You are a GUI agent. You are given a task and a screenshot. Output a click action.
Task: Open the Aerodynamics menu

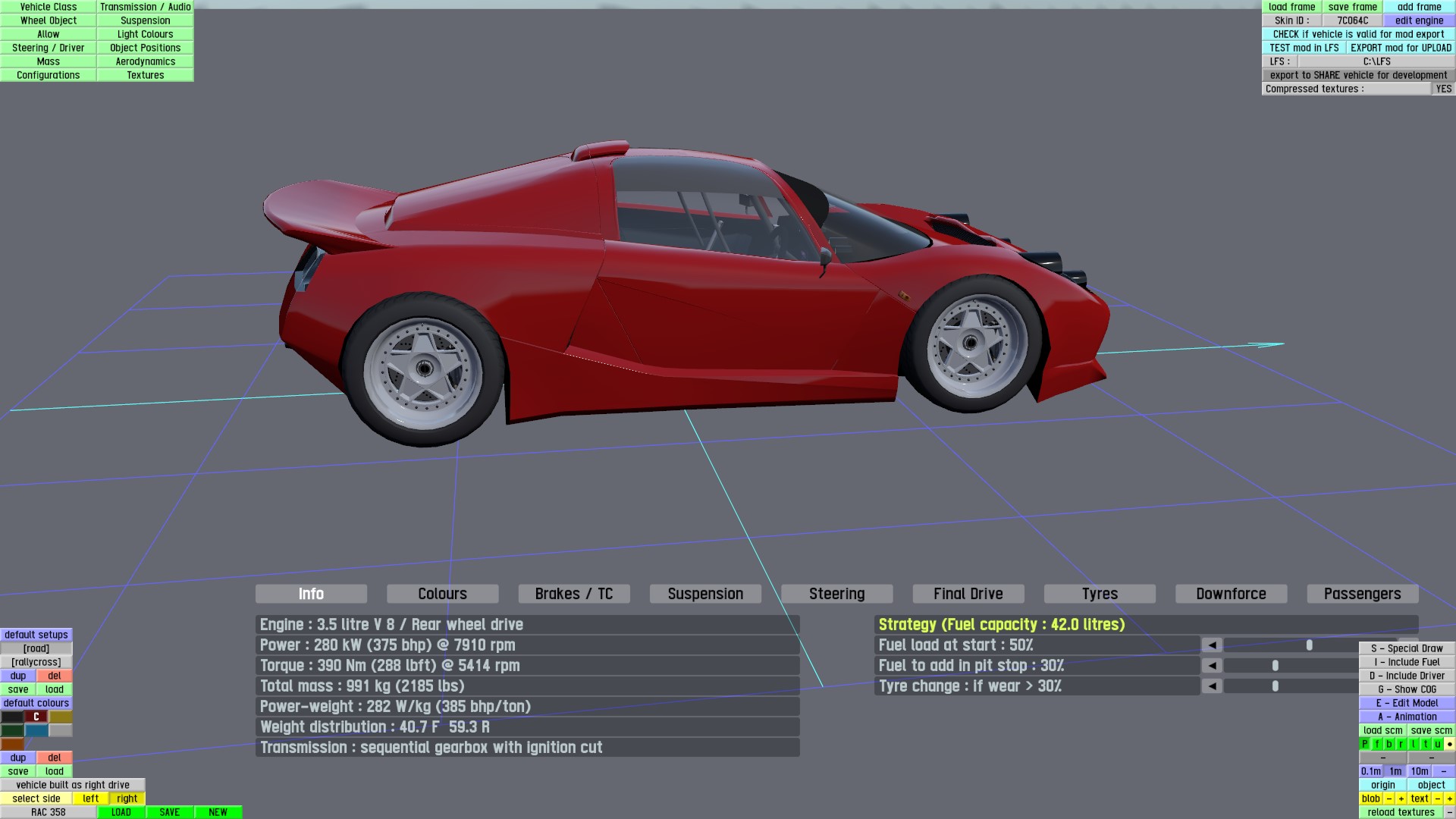tap(145, 61)
